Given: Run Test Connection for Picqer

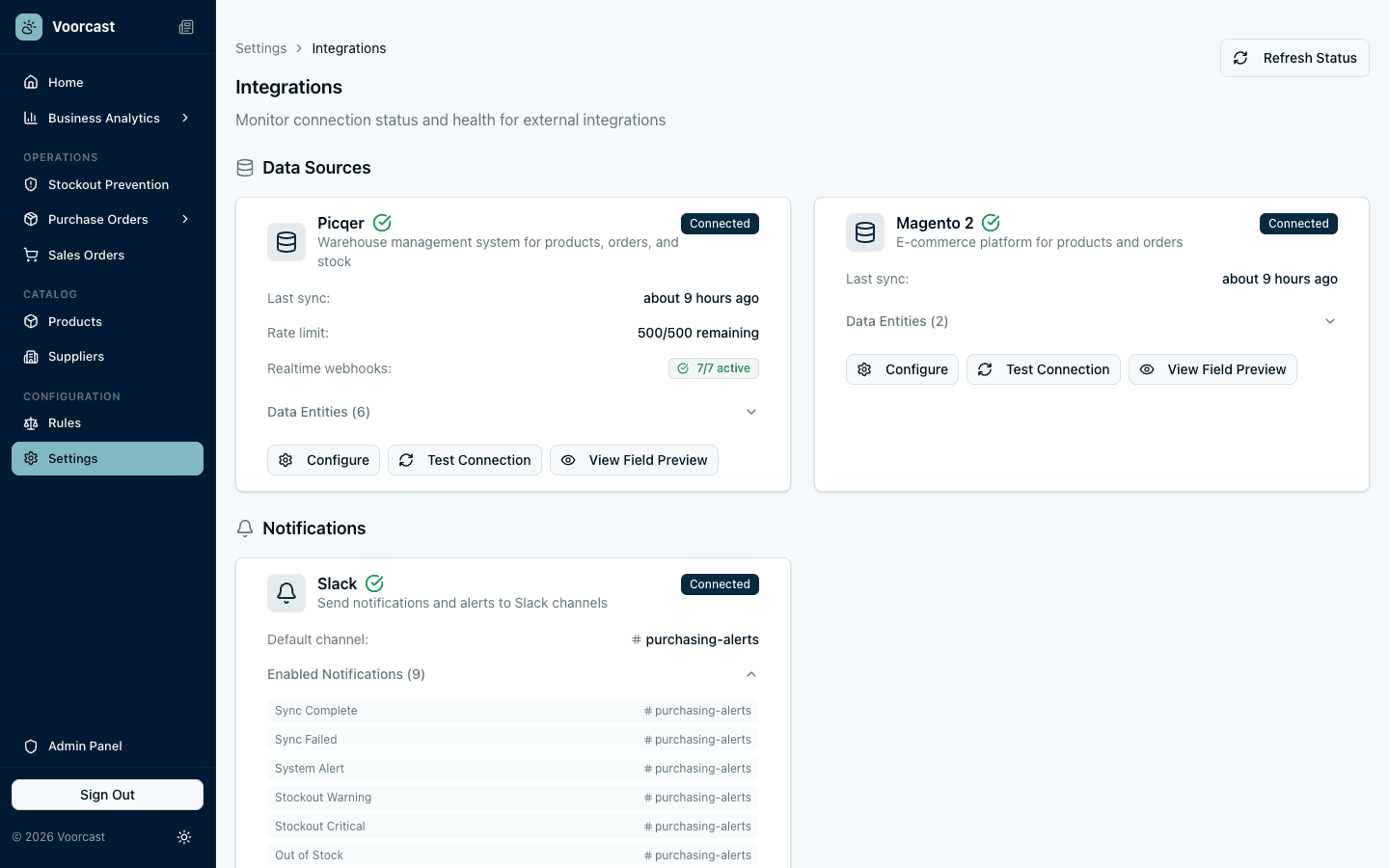Looking at the screenshot, I should 464,460.
